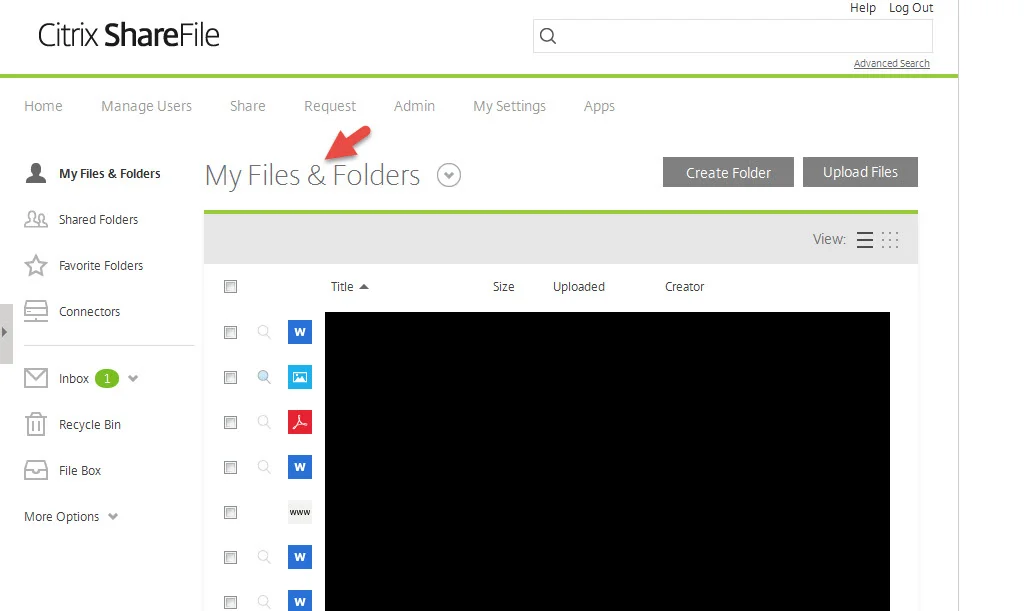Check the www link row checkbox
This screenshot has height=611, width=1024.
coord(231,512)
